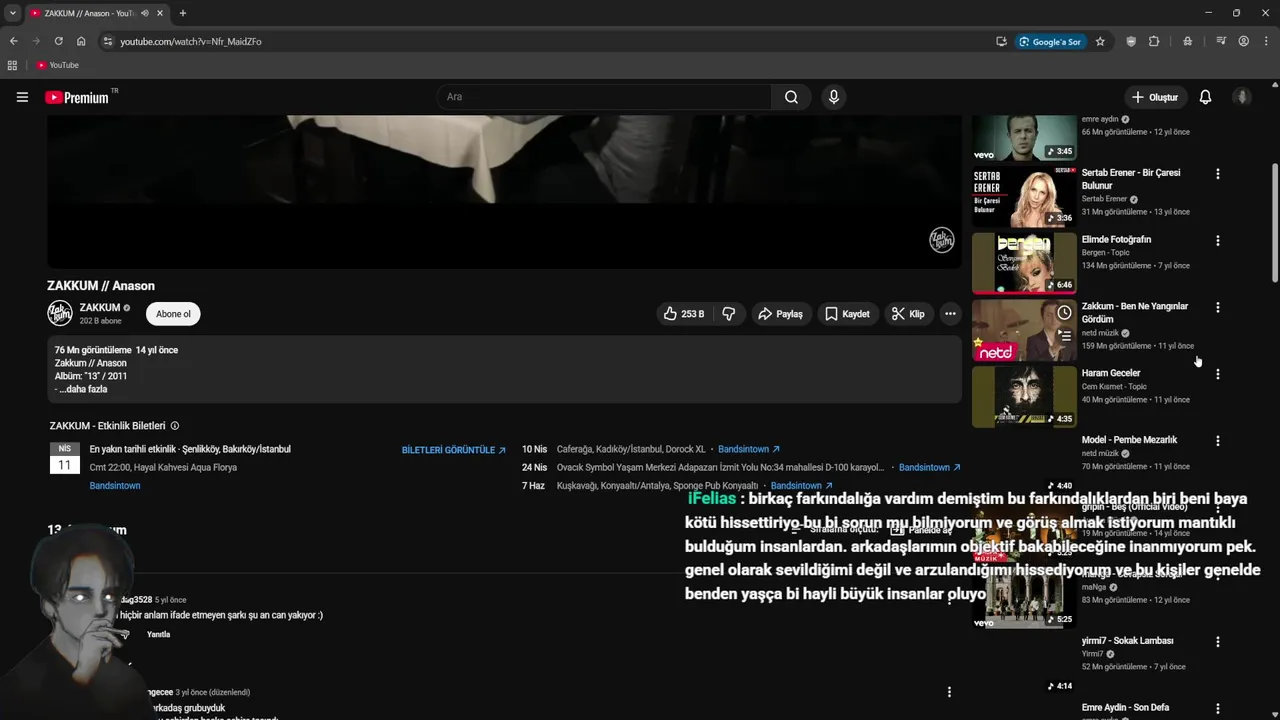Click the install-app icon in the address bar
Image resolution: width=1280 pixels, height=720 pixels.
[x=1001, y=41]
